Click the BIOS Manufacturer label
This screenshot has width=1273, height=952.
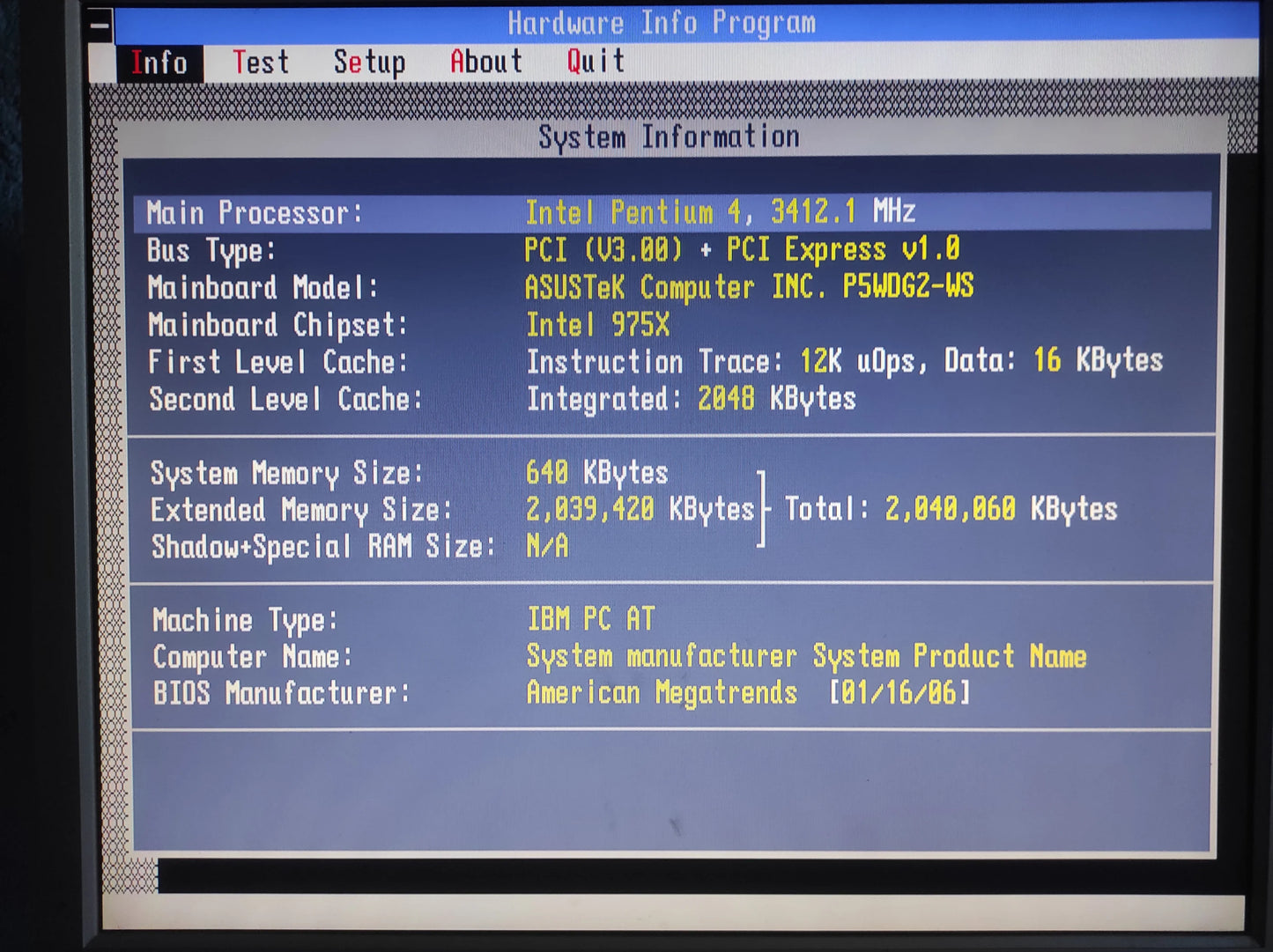pos(281,693)
